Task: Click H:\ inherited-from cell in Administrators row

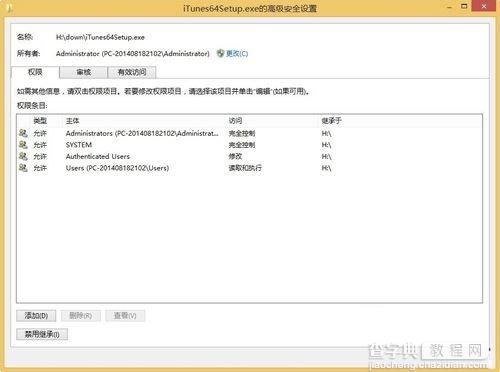Action: (x=326, y=133)
